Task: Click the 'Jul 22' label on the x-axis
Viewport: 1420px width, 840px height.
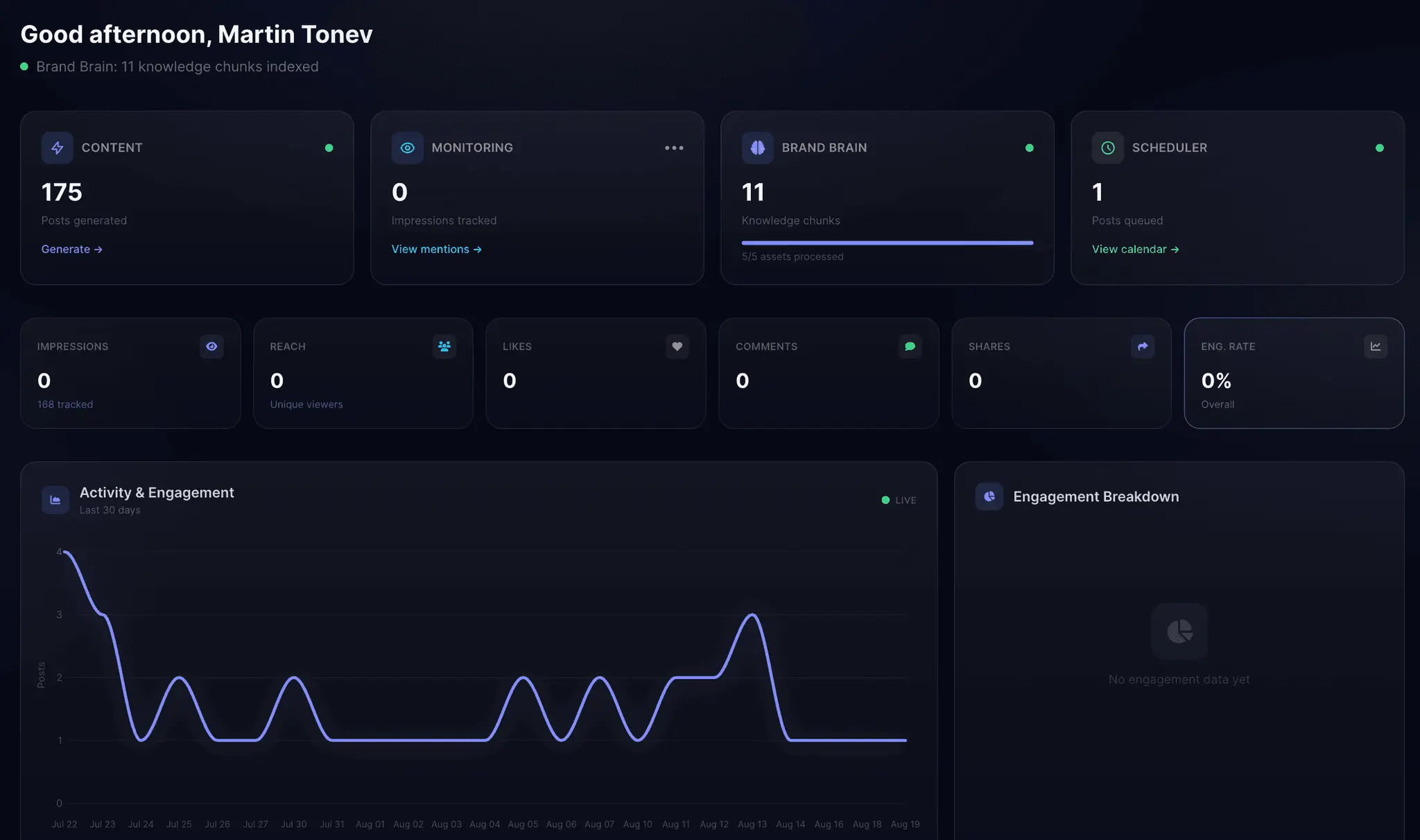Action: point(64,824)
